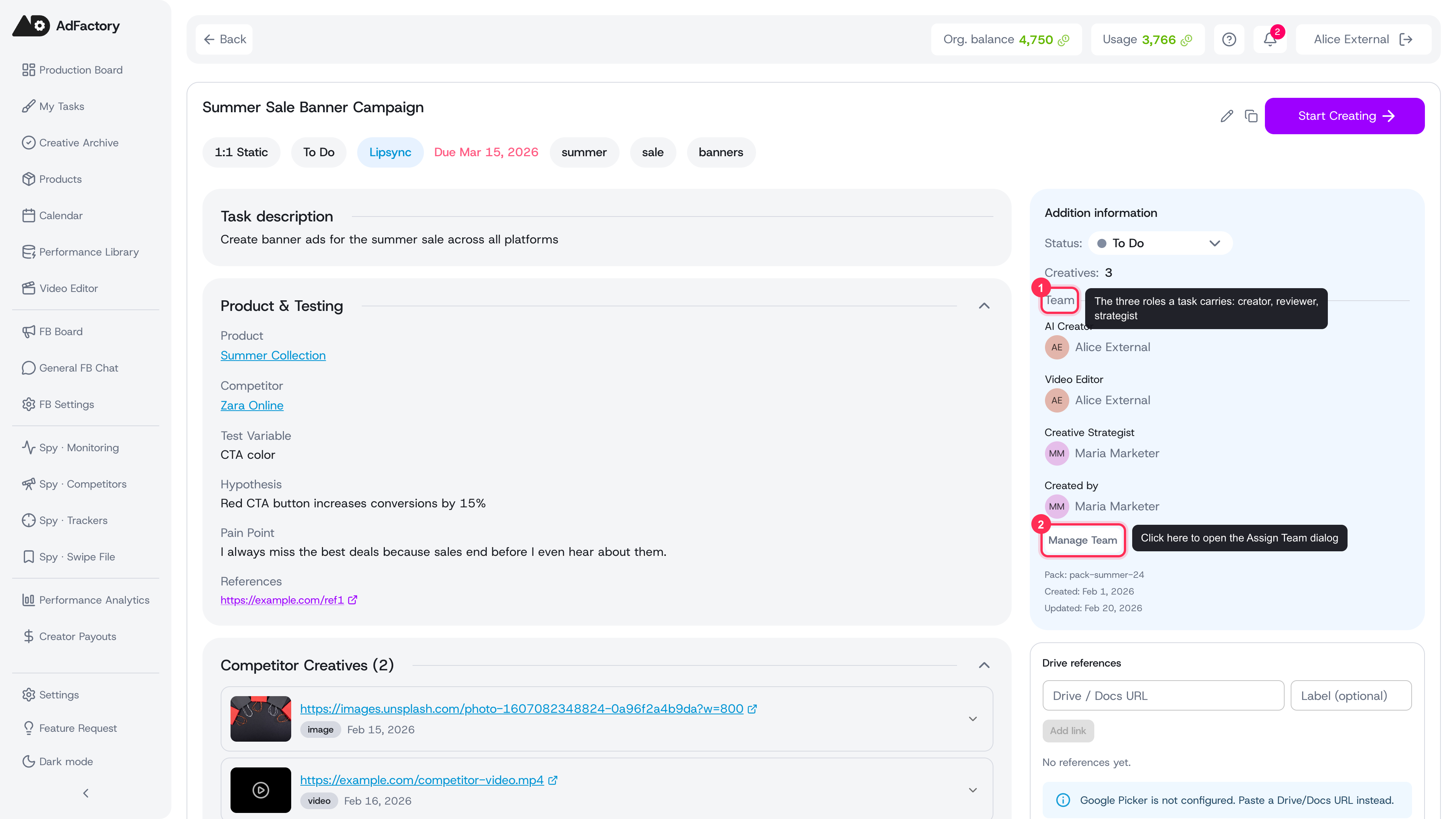This screenshot has width=1456, height=819.
Task: Click the Pack: pack-summer-24 text
Action: pyautogui.click(x=1094, y=574)
